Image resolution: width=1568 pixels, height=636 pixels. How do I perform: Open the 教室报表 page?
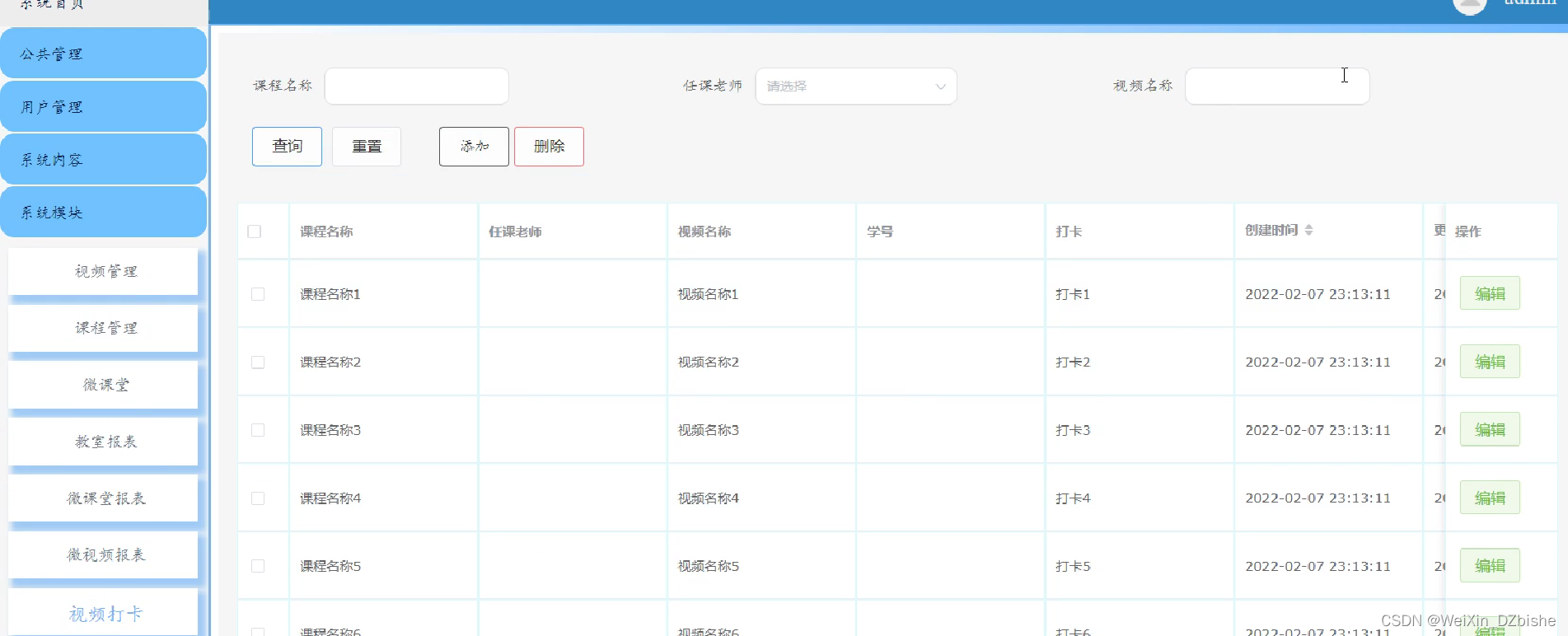pos(103,442)
